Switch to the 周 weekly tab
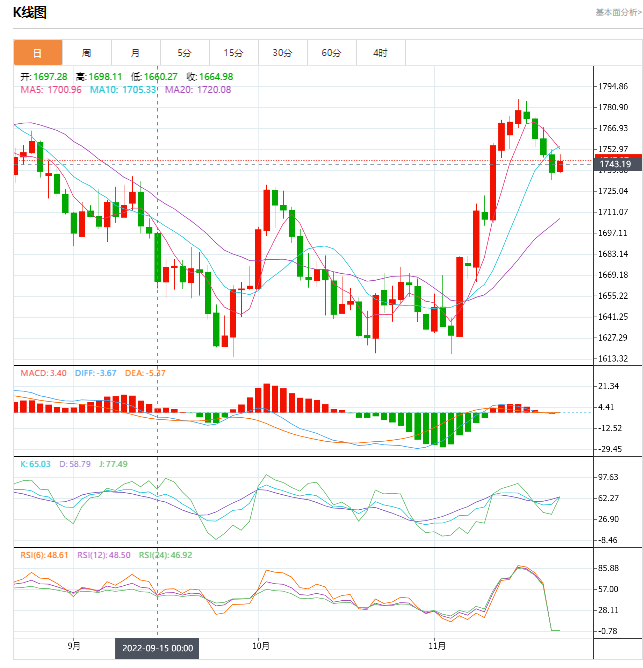This screenshot has height=668, width=643. [x=87, y=53]
